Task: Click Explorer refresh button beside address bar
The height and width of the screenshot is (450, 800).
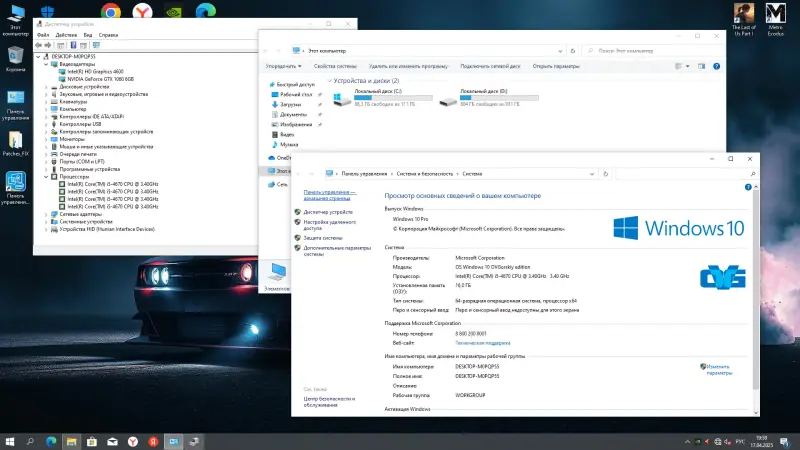Action: click(572, 51)
